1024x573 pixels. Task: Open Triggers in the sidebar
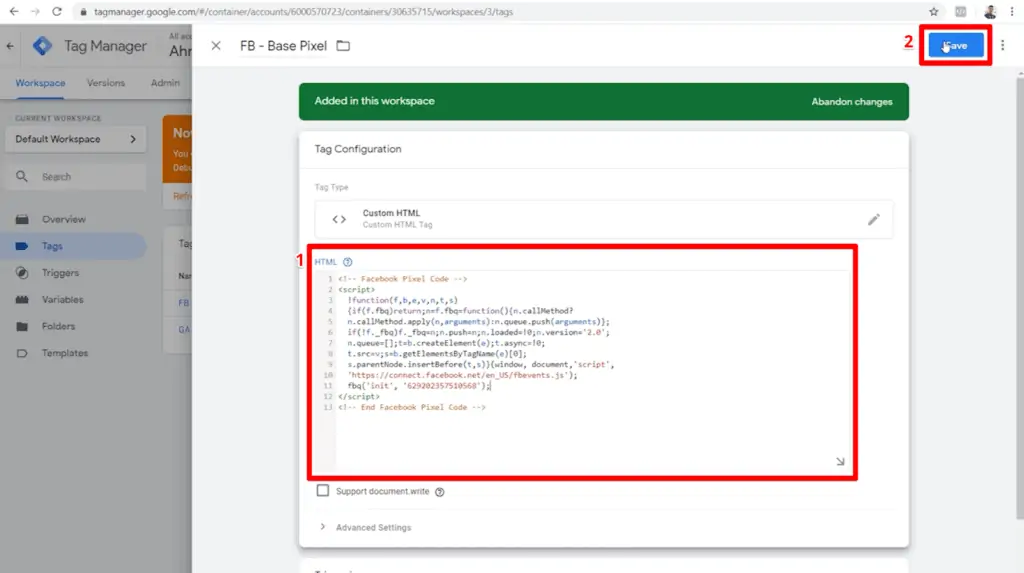[60, 273]
